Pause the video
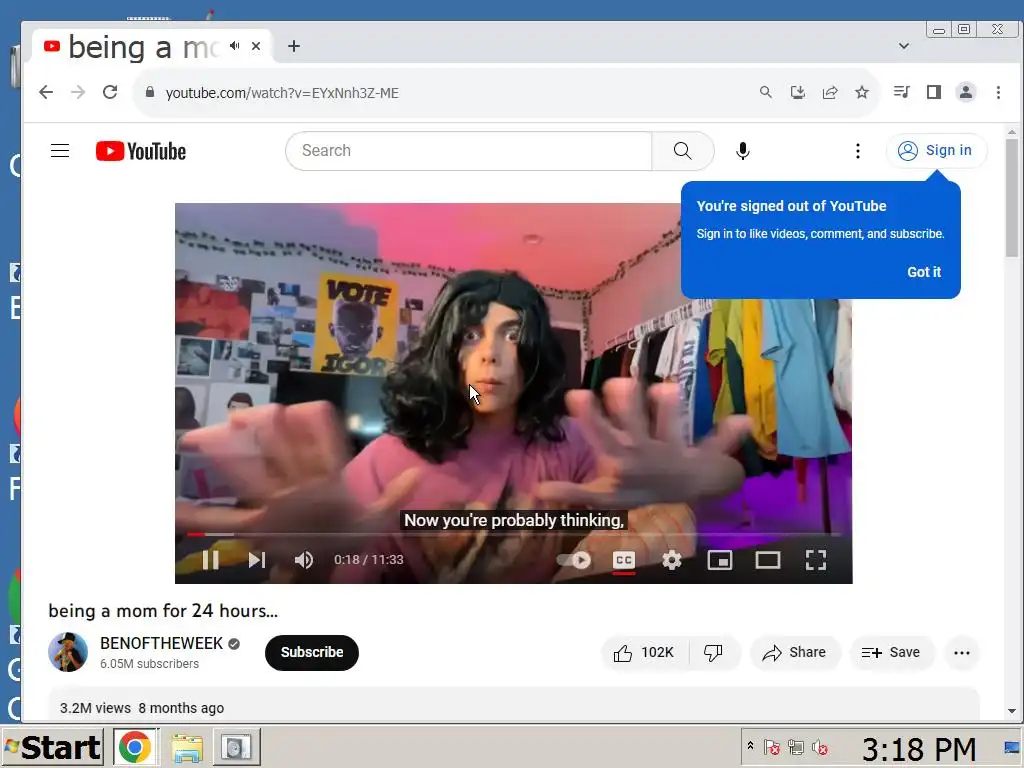This screenshot has height=768, width=1024. tap(210, 560)
